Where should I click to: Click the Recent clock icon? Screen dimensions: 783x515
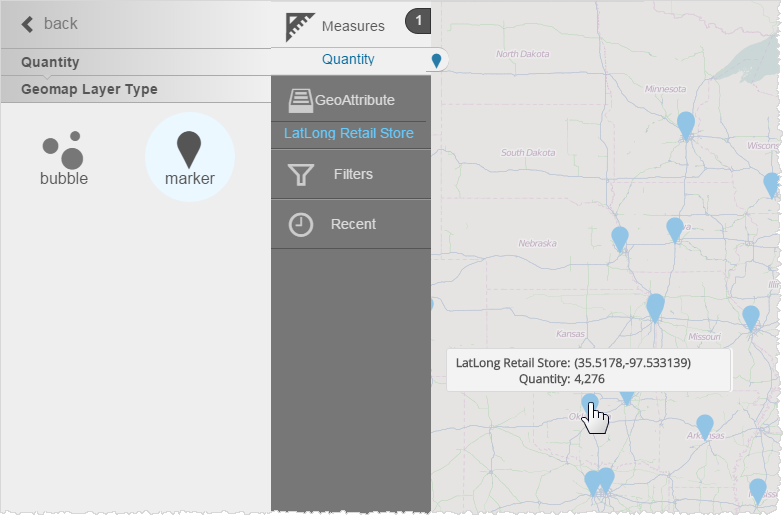tap(301, 225)
